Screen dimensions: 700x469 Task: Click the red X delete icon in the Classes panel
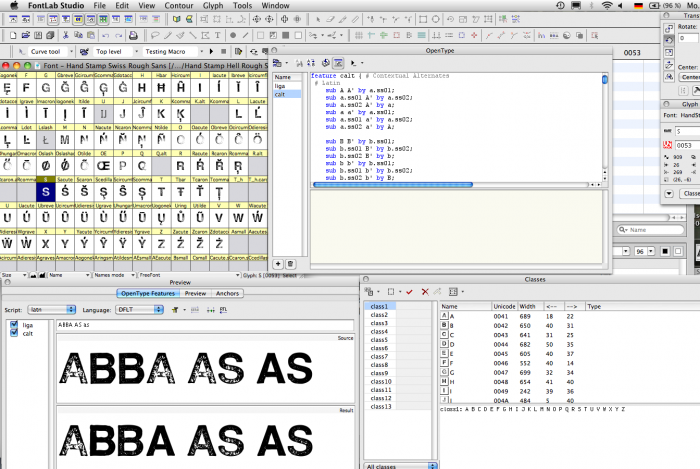(425, 292)
